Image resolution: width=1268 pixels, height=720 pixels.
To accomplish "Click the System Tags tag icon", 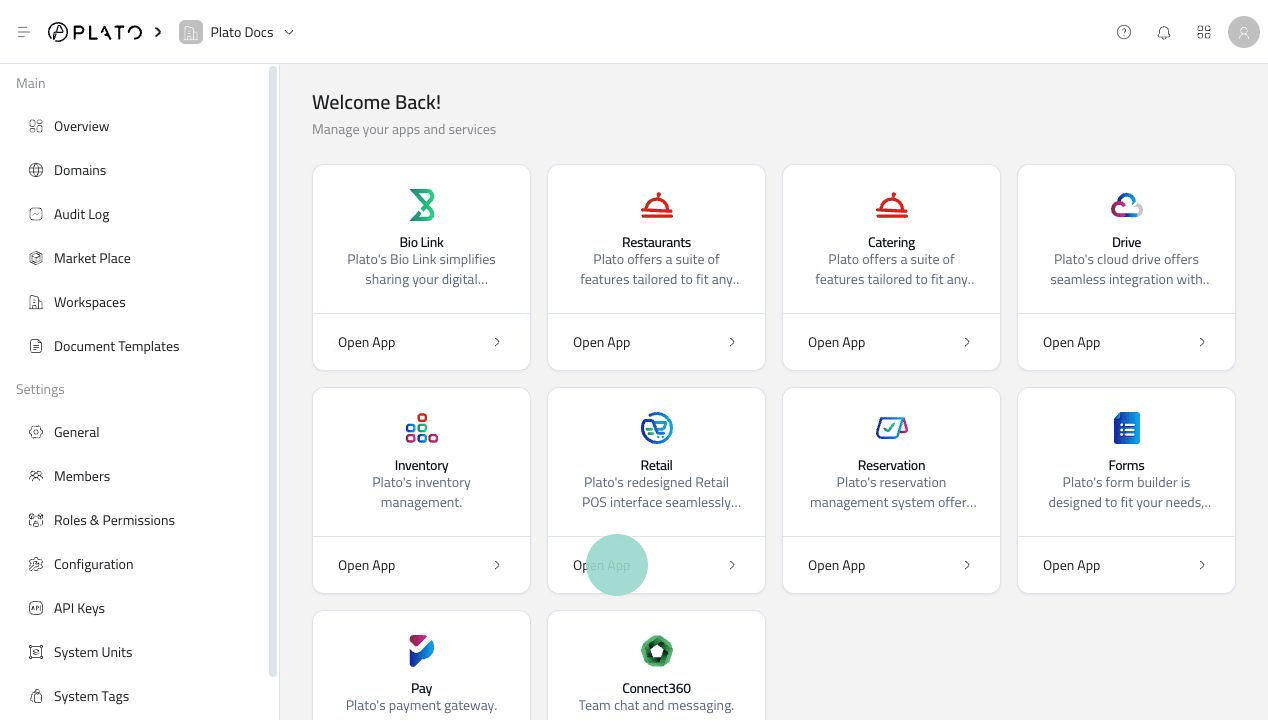I will pos(36,696).
